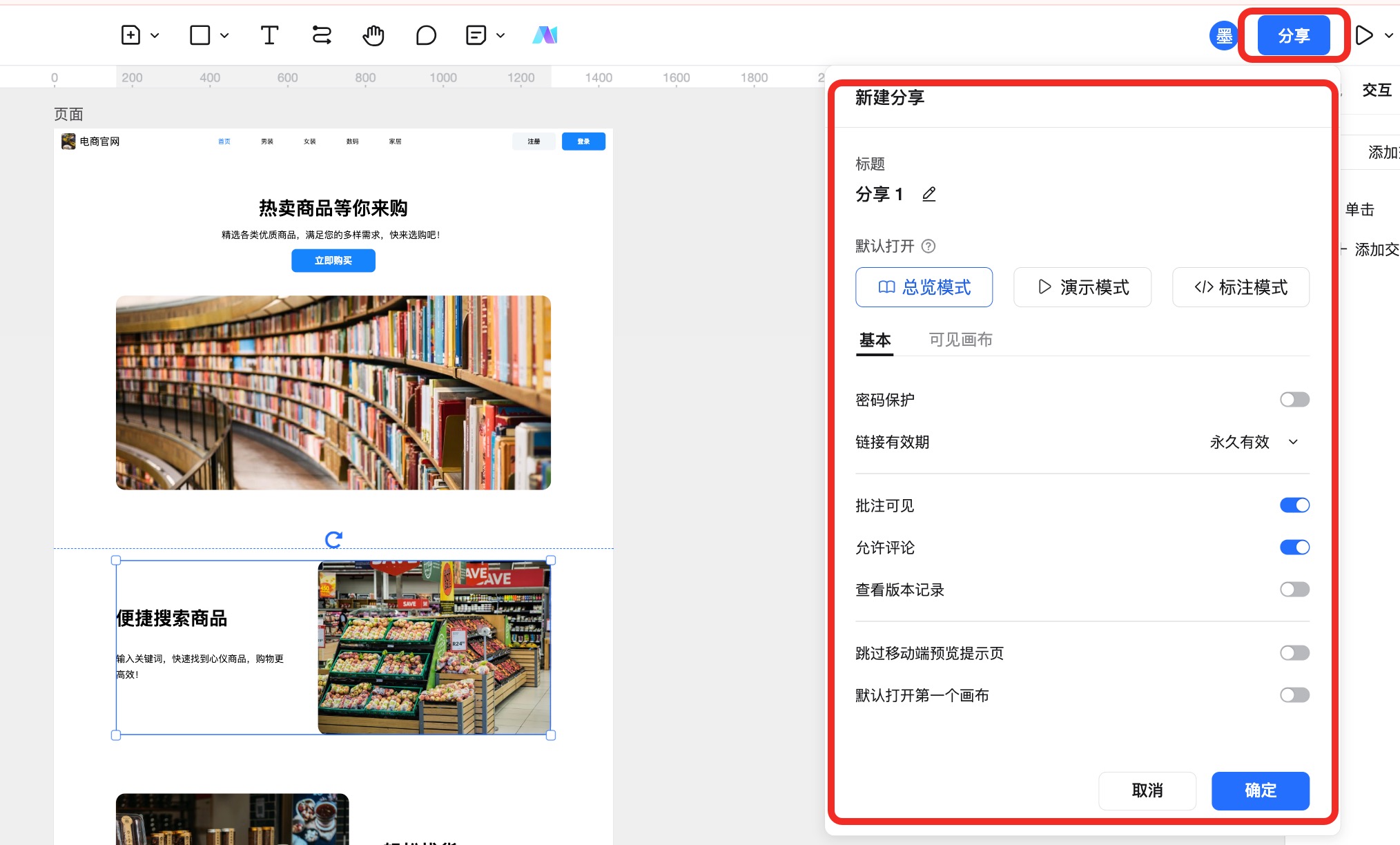
Task: Open the 永久有效 link validity dropdown
Action: point(1254,442)
